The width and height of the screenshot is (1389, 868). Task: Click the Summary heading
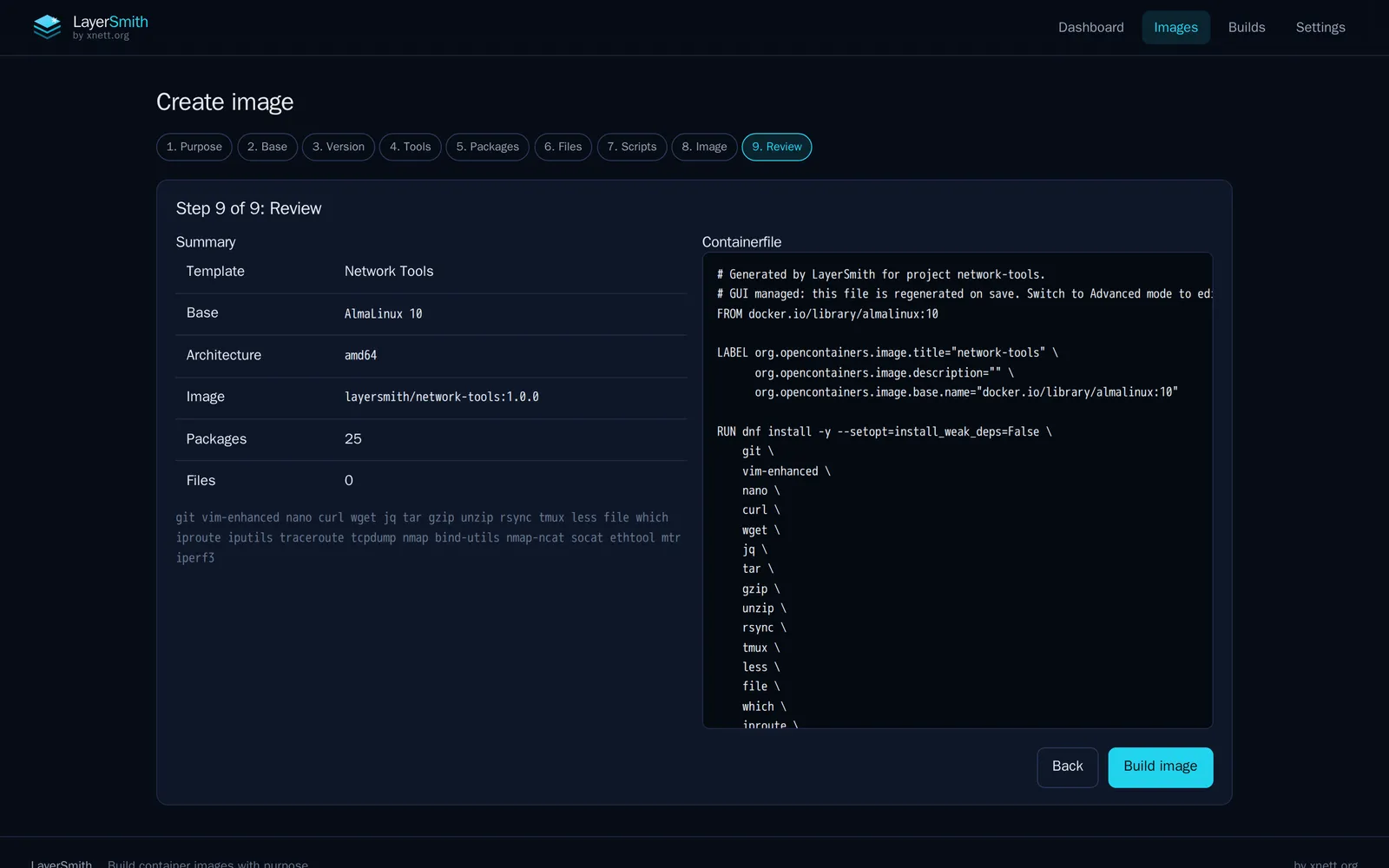(206, 242)
